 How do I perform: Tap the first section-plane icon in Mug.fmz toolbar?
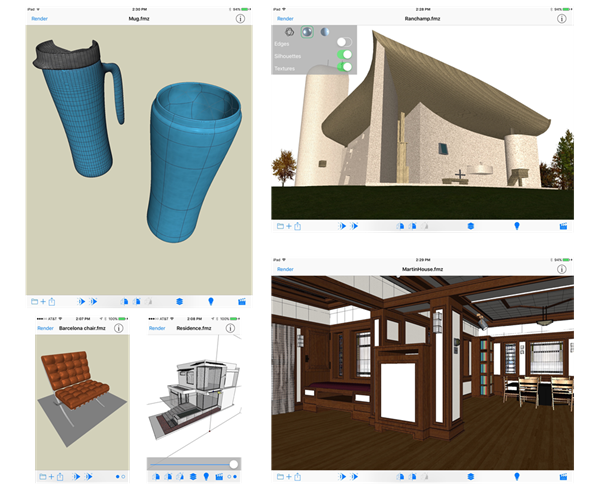pyautogui.click(x=124, y=302)
